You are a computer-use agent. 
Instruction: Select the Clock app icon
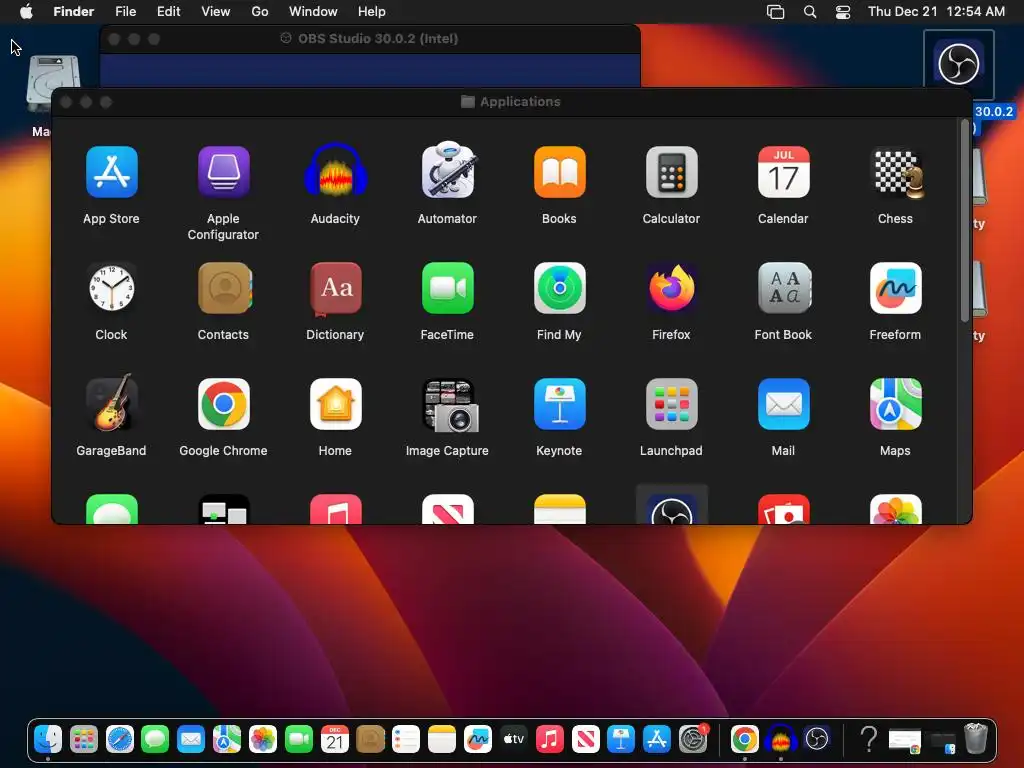(x=112, y=288)
